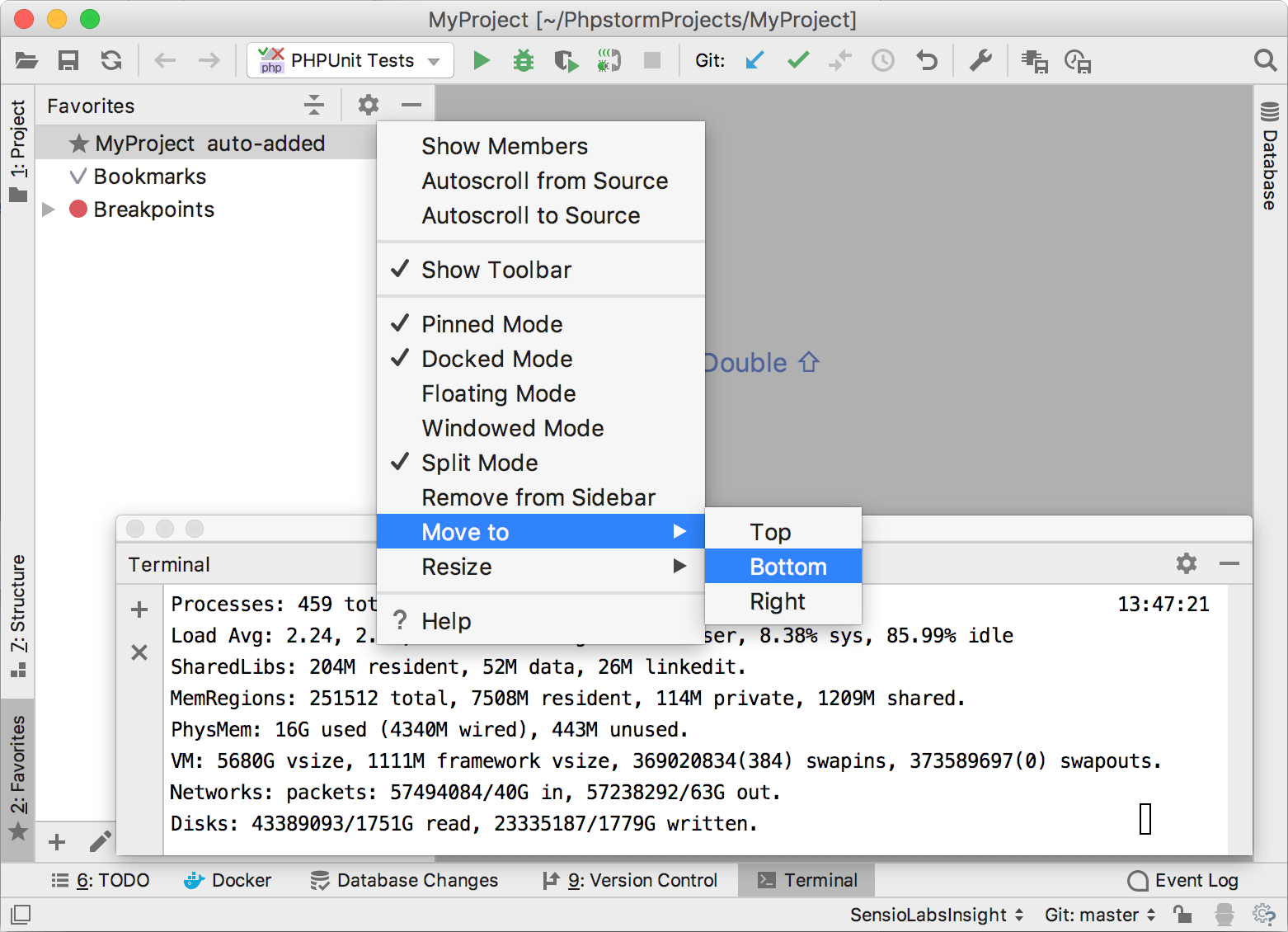Revert changes with the undo arrow

pos(927,60)
